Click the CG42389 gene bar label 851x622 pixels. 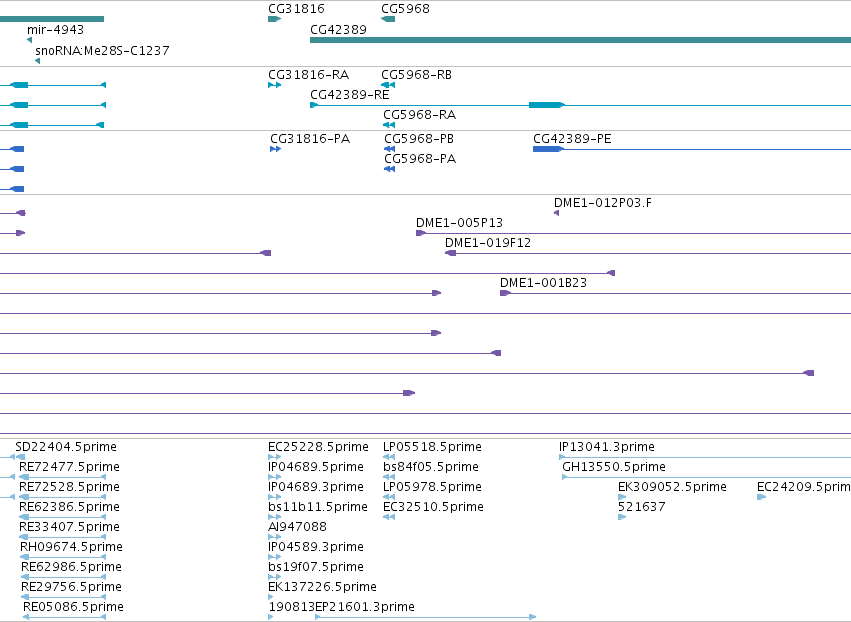[x=338, y=30]
